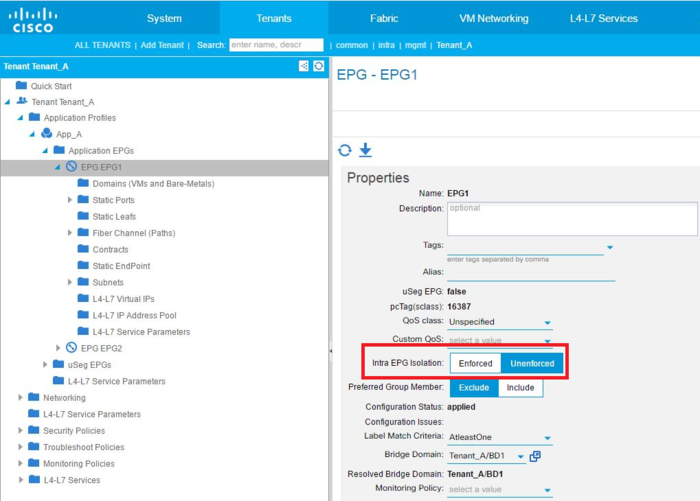Open the topology icon in Tenant_A header

304,66
